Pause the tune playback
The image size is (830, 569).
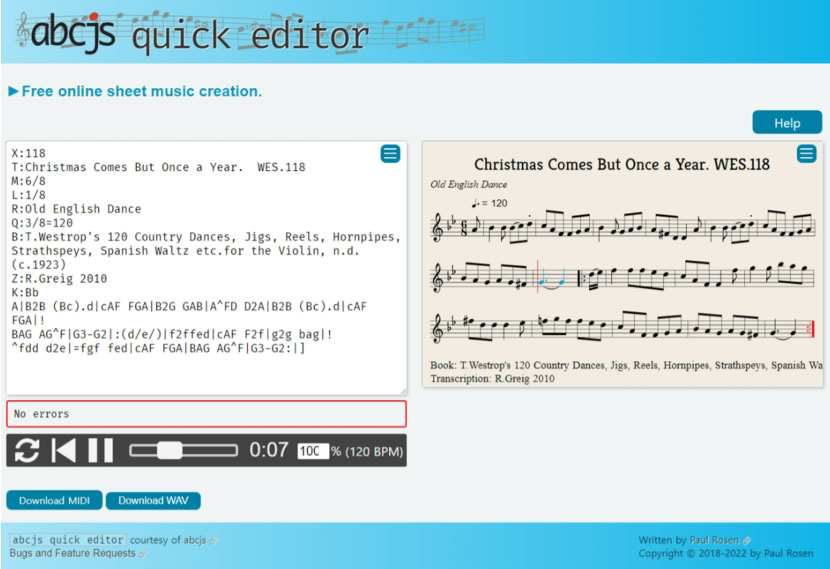(100, 451)
